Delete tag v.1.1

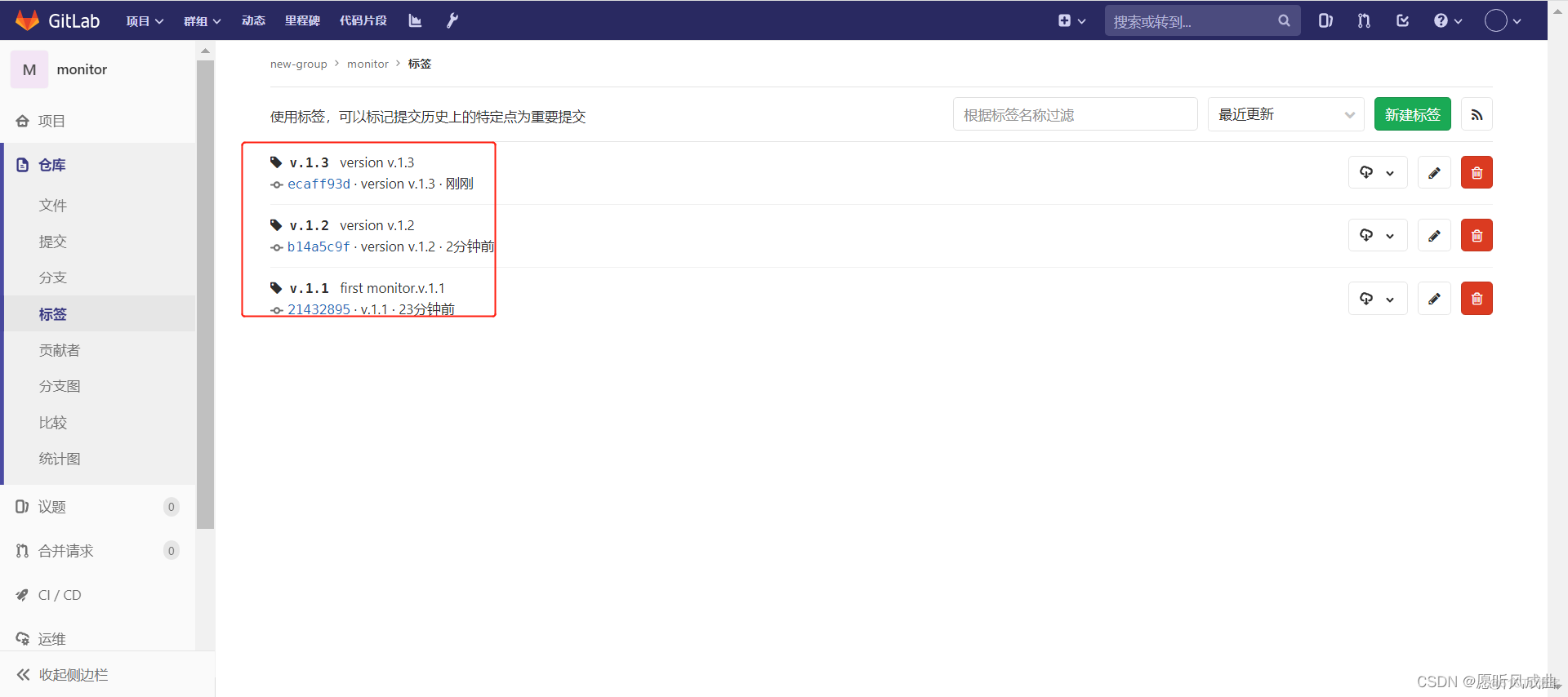tap(1477, 298)
